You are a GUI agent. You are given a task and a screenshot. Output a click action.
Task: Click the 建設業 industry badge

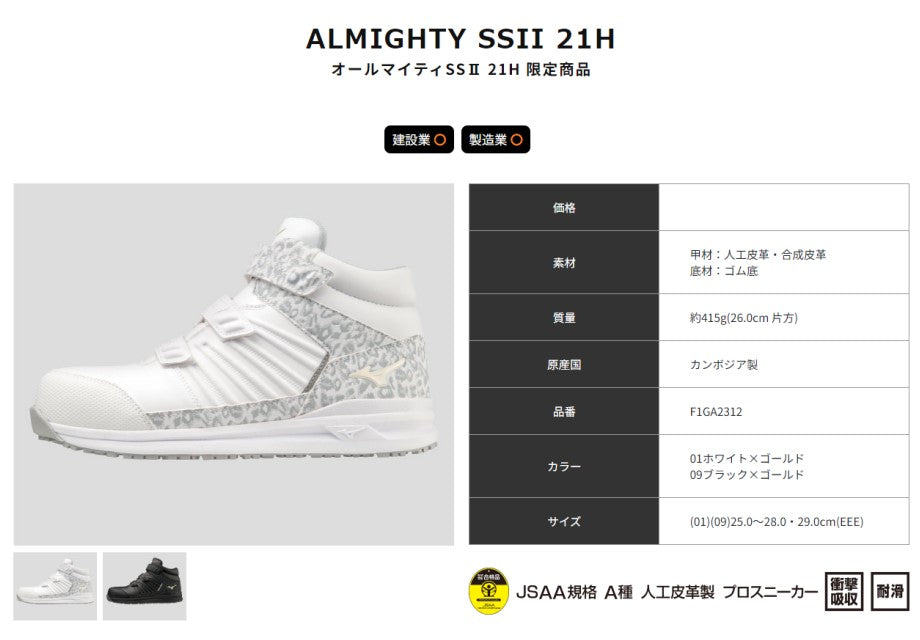(x=418, y=140)
